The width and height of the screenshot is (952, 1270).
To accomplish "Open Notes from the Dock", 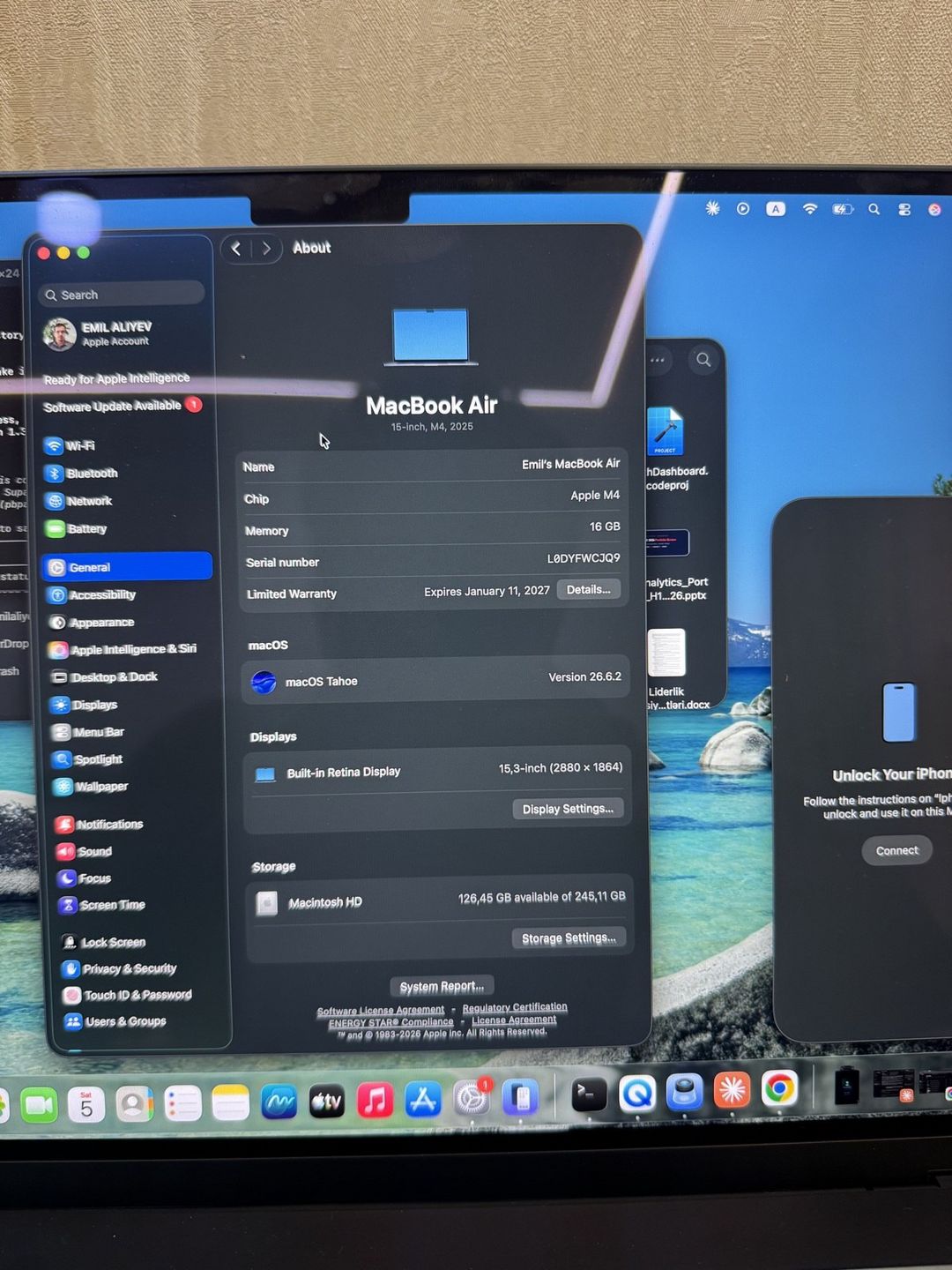I will point(231,1103).
